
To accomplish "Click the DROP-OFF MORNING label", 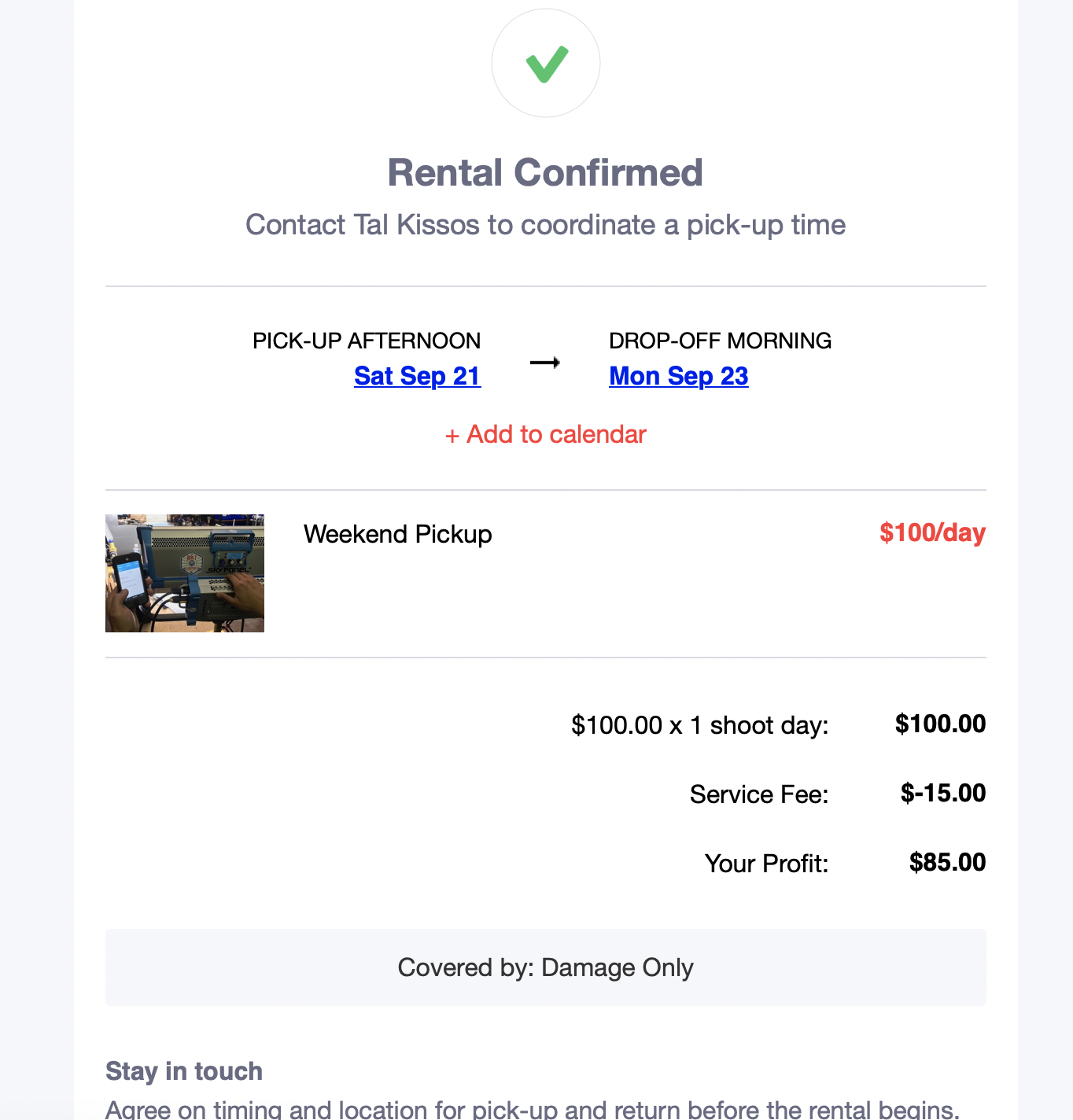I will click(x=720, y=341).
